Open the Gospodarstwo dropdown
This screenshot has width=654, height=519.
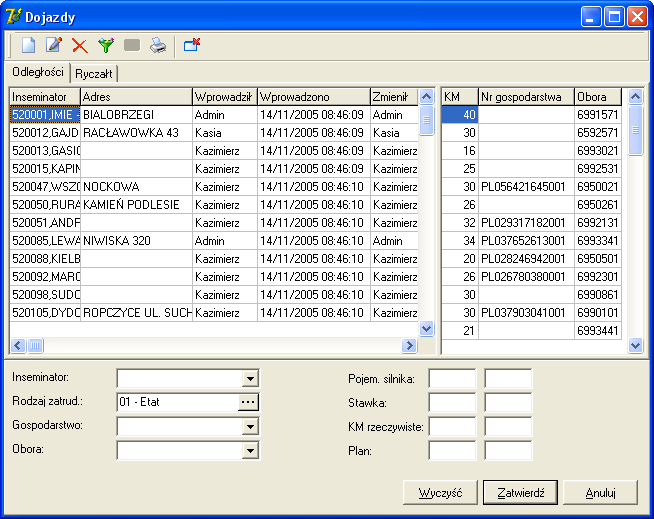pos(250,427)
